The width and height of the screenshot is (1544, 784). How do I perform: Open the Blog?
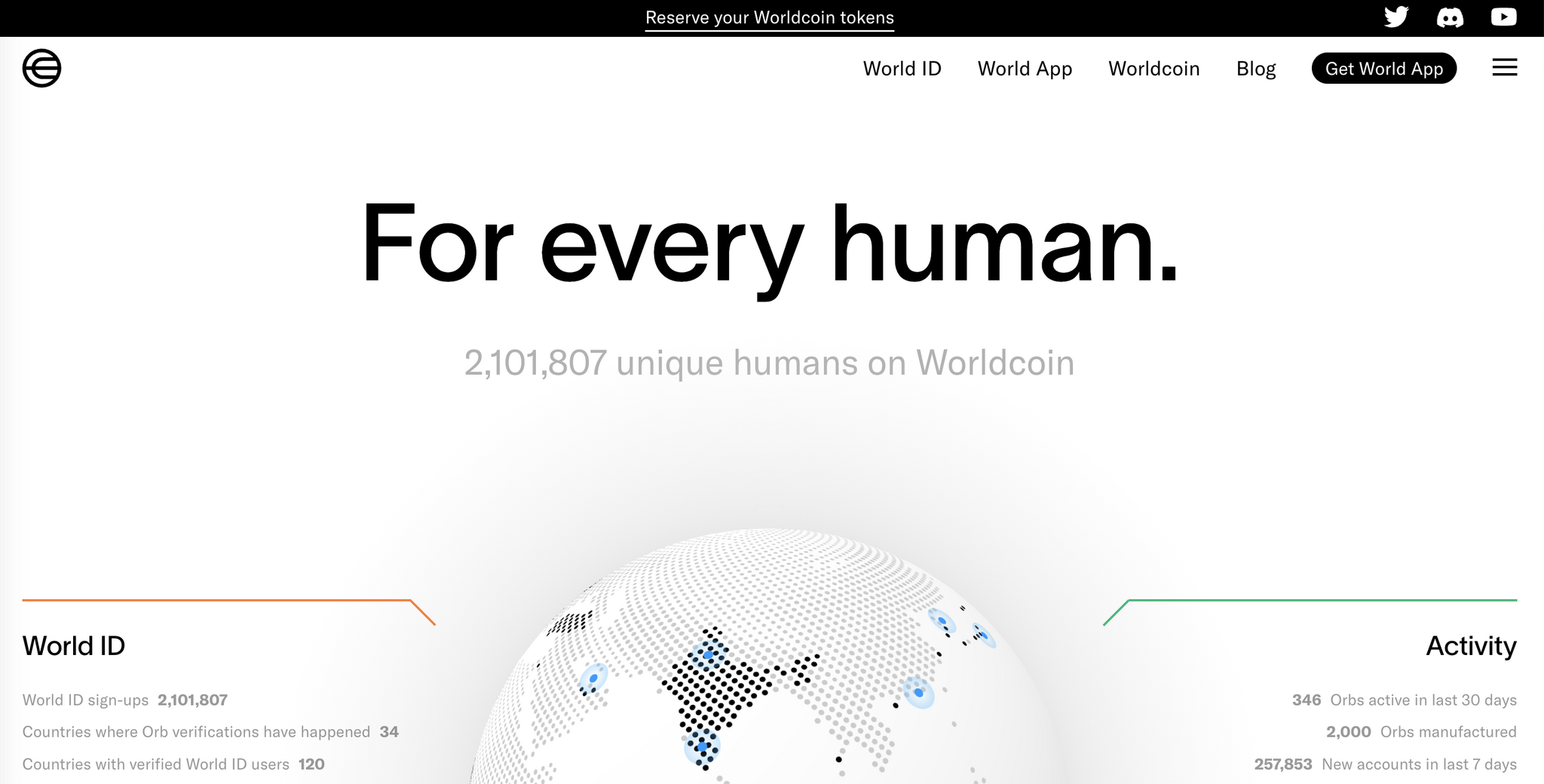tap(1256, 69)
